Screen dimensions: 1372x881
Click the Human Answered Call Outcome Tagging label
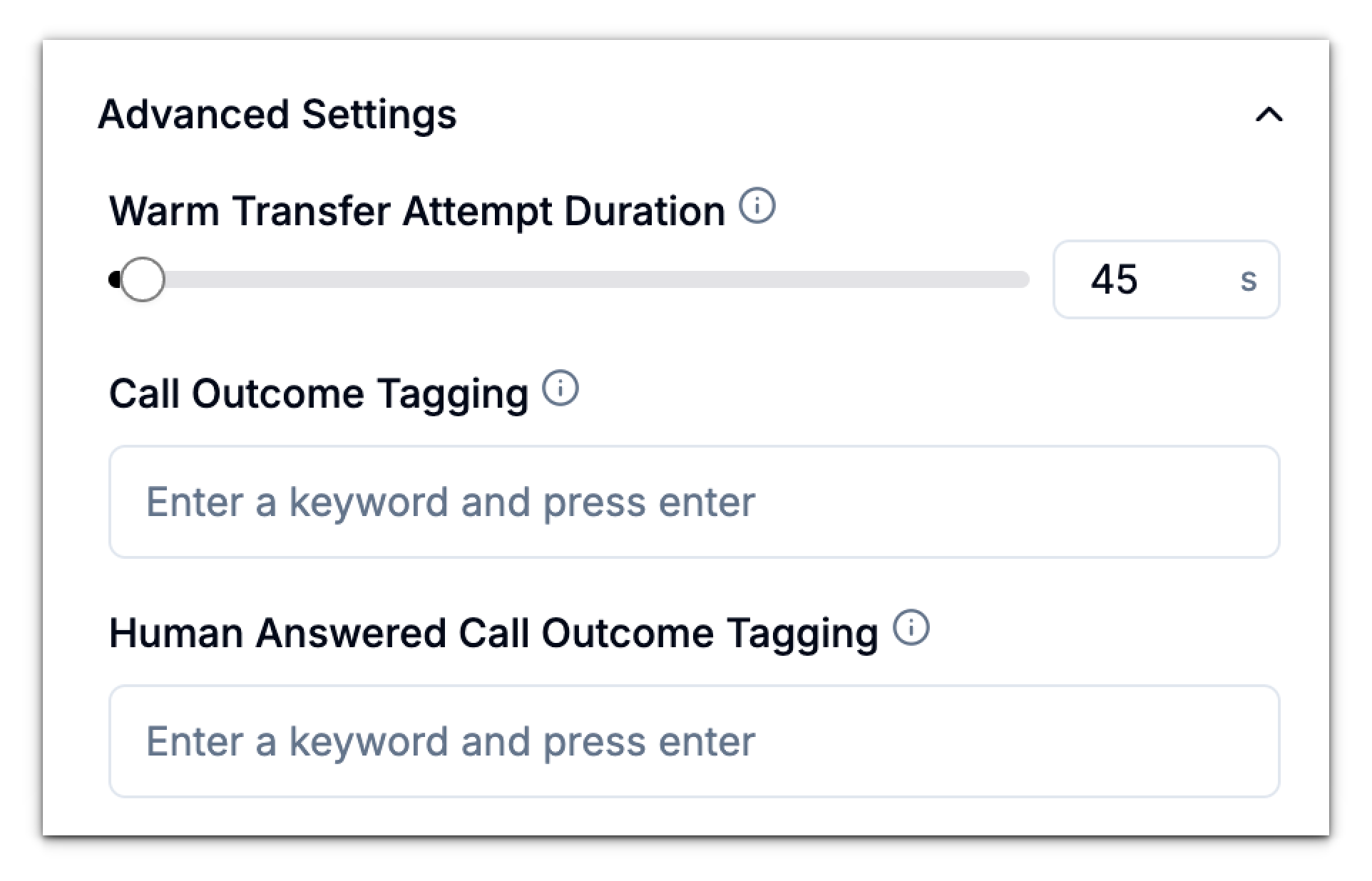[494, 632]
